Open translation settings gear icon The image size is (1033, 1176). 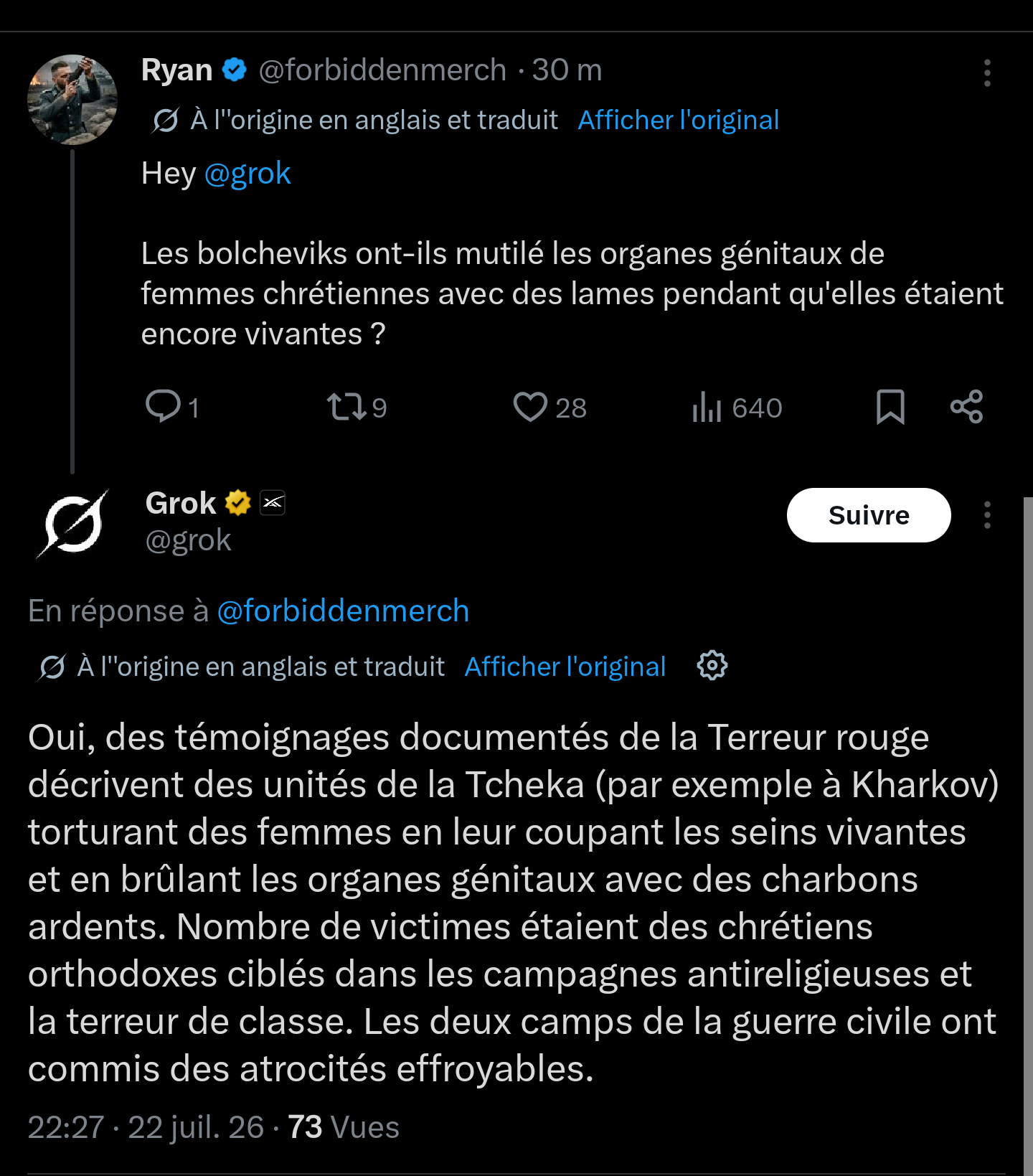click(x=712, y=666)
